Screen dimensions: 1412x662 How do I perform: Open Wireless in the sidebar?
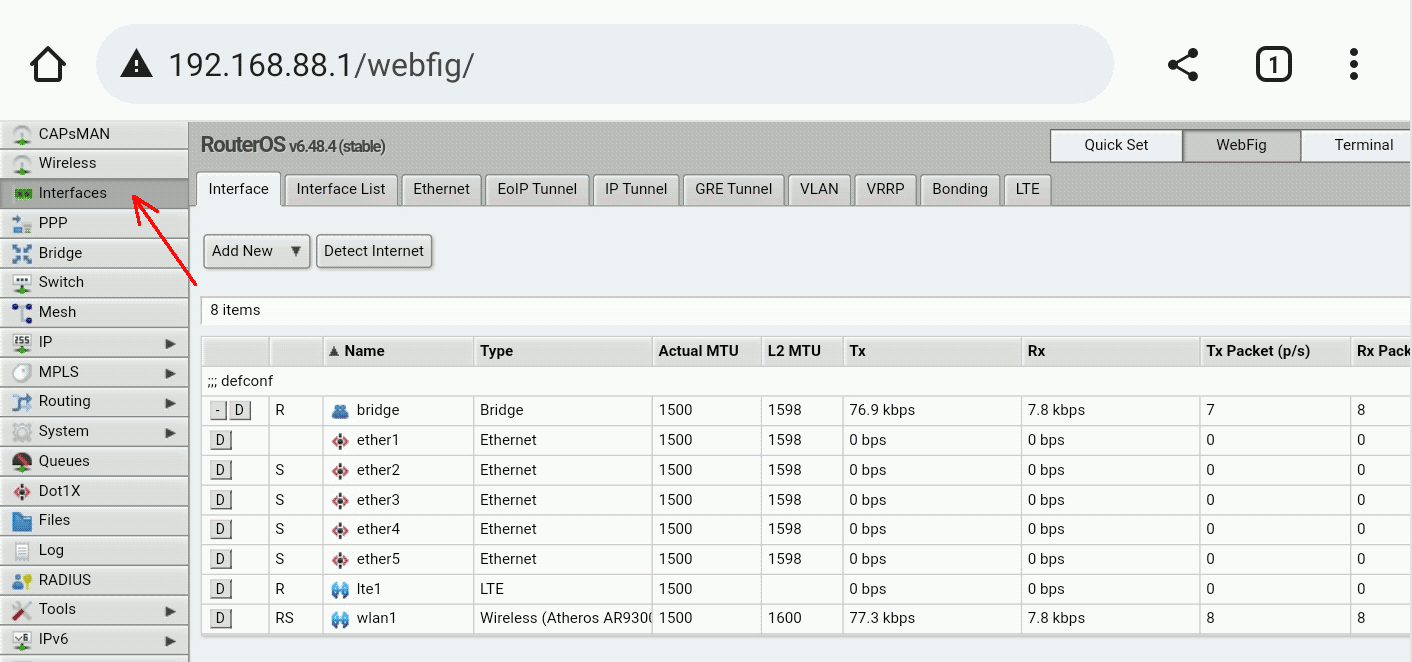click(x=94, y=163)
